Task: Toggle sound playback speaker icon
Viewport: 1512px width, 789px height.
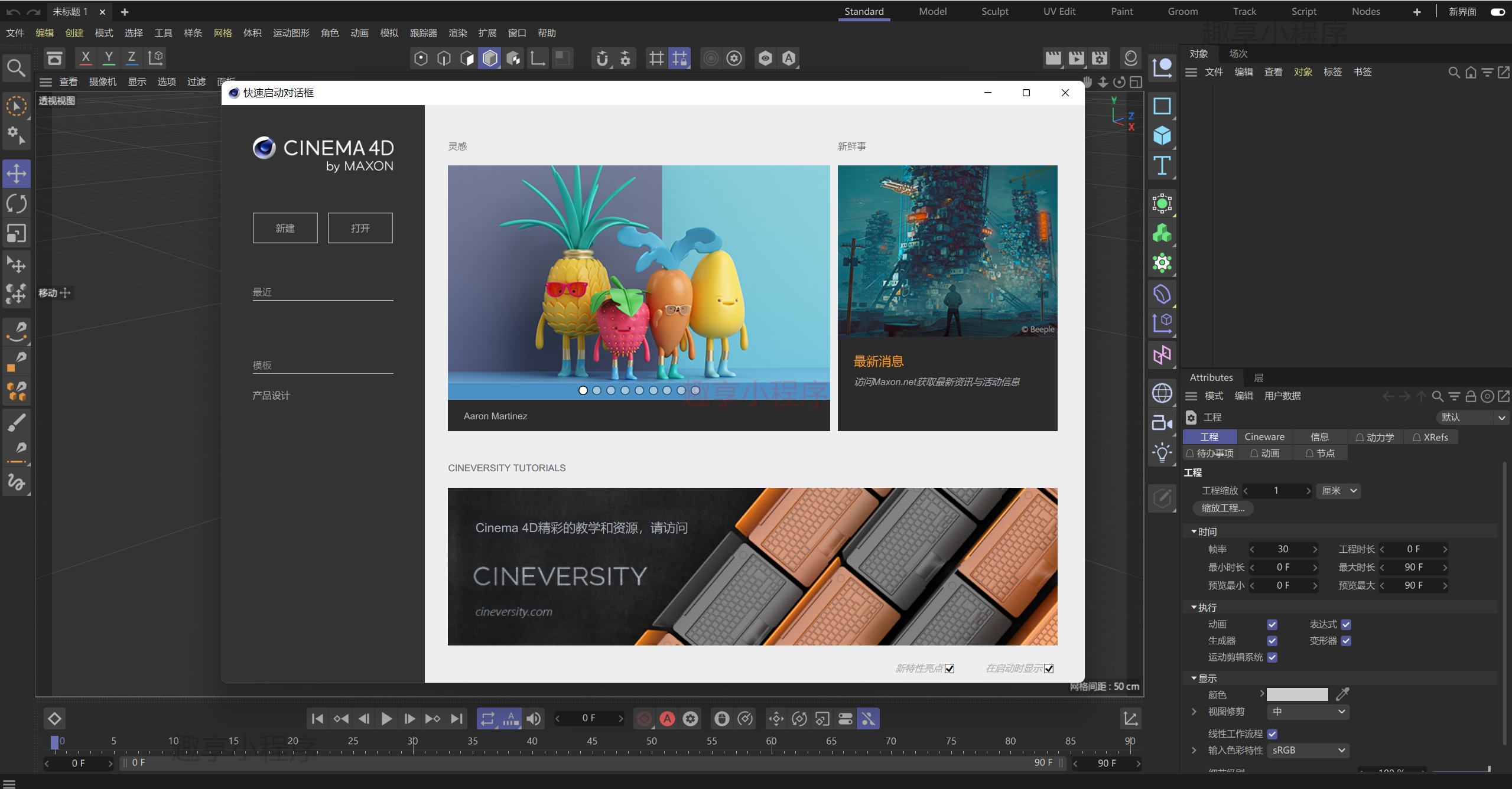Action: pyautogui.click(x=534, y=719)
